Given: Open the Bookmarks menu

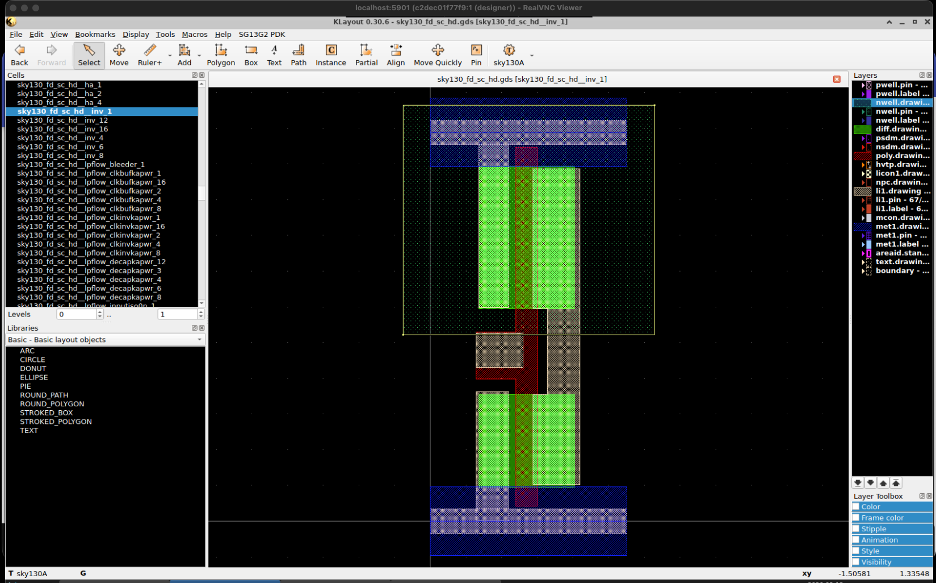Looking at the screenshot, I should [94, 34].
